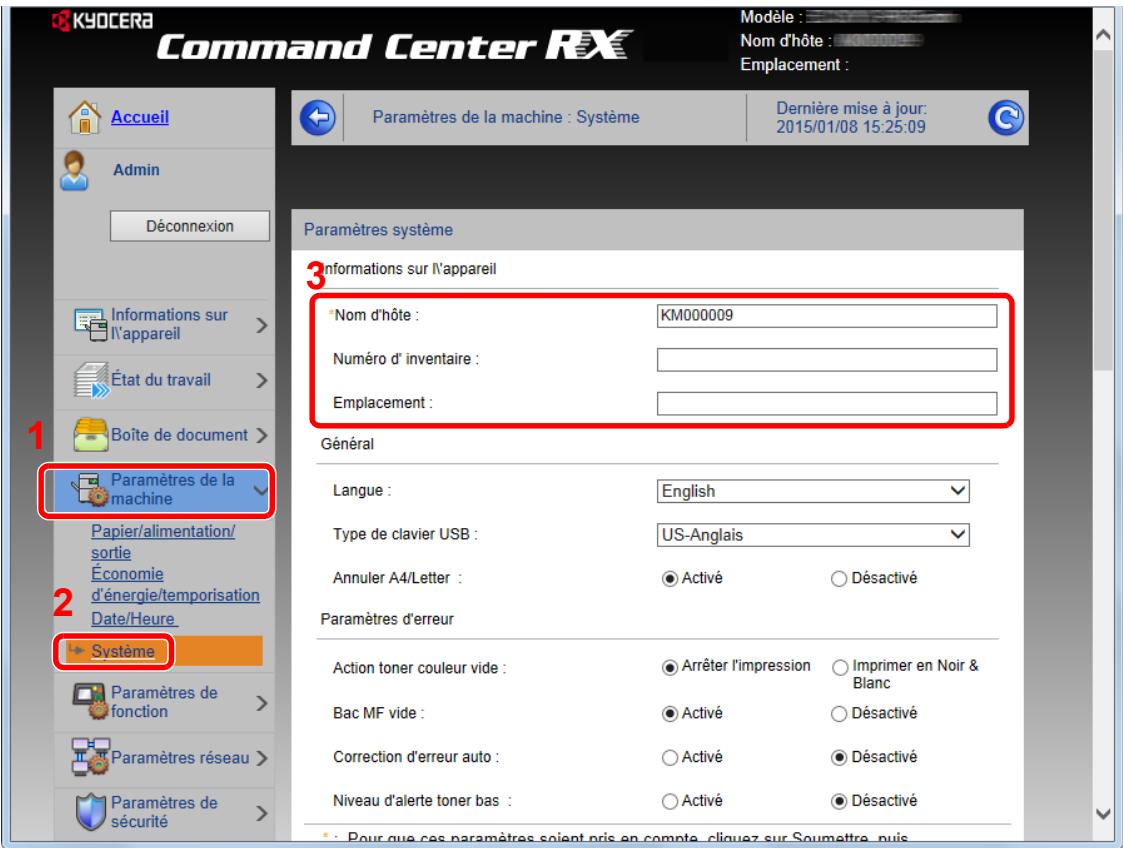Screen dimensions: 1123x848
Task: Click the Paramètres de sécurité shield icon
Action: tap(90, 812)
